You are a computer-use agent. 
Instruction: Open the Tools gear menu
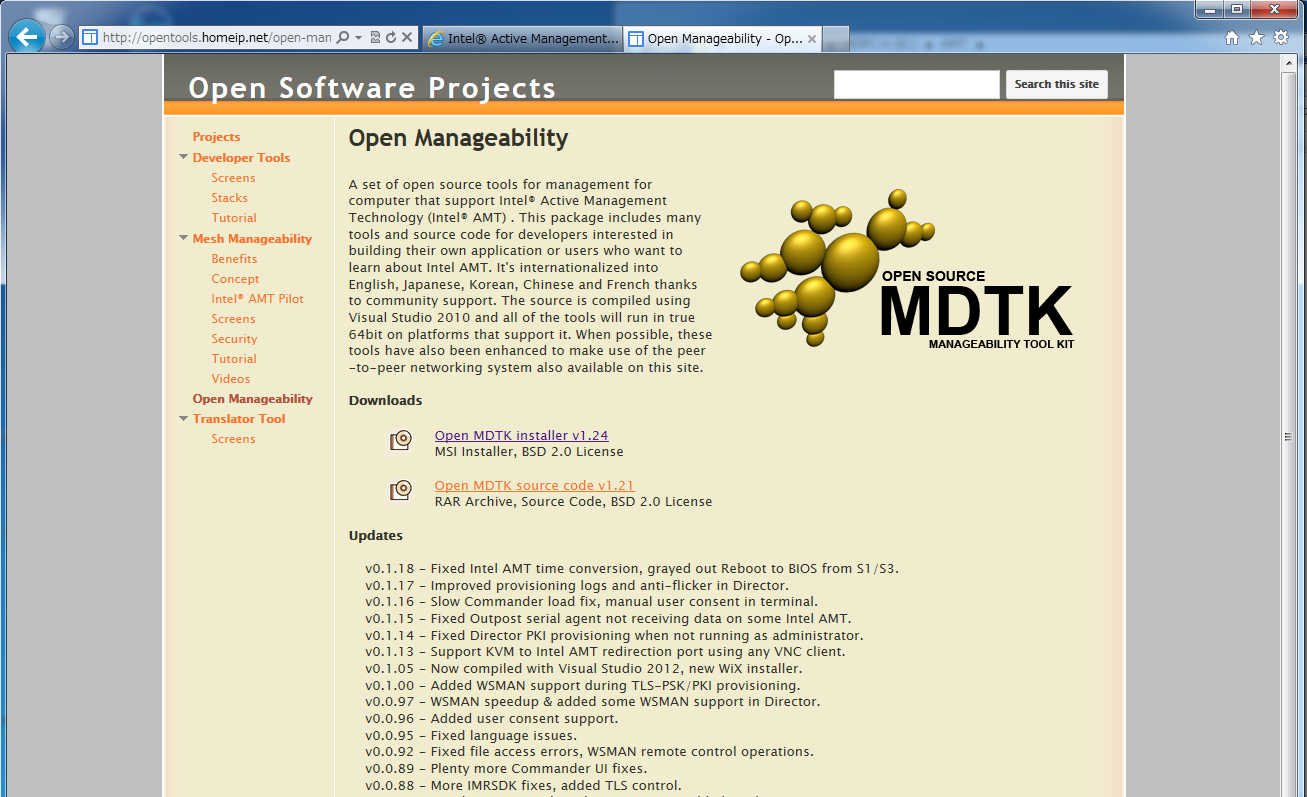pos(1281,38)
